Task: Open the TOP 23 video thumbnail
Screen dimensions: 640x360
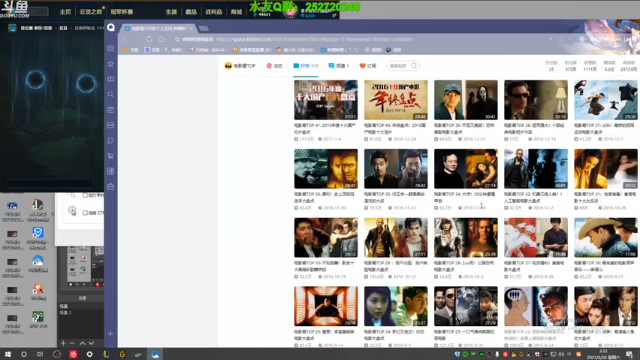Action: (x=466, y=306)
